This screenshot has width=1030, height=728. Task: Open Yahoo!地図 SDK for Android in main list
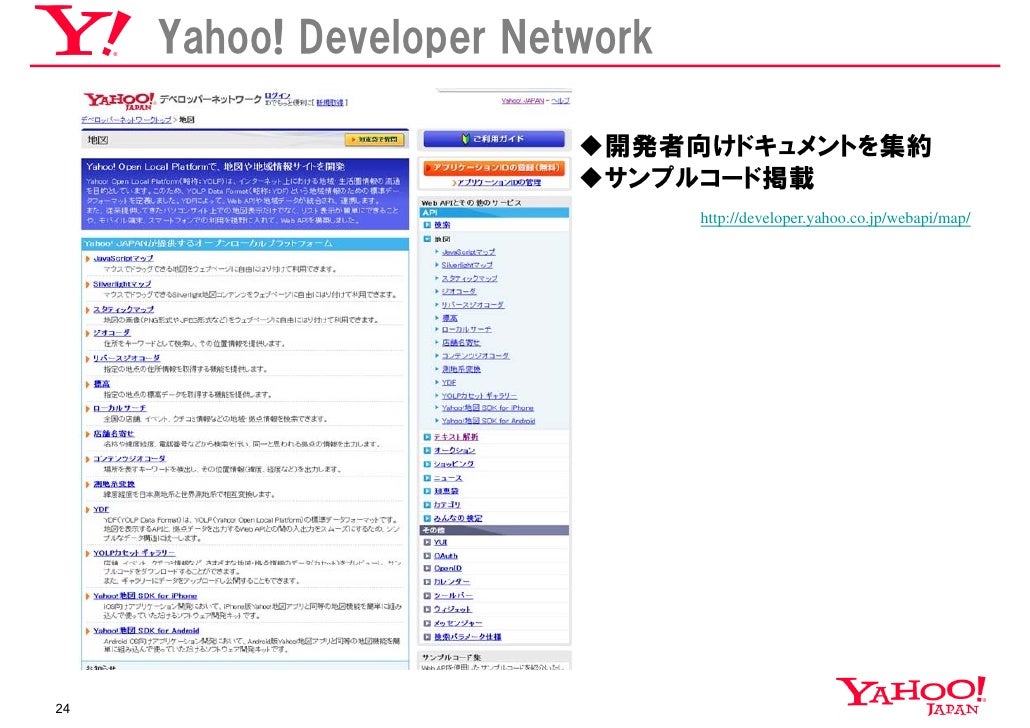146,631
